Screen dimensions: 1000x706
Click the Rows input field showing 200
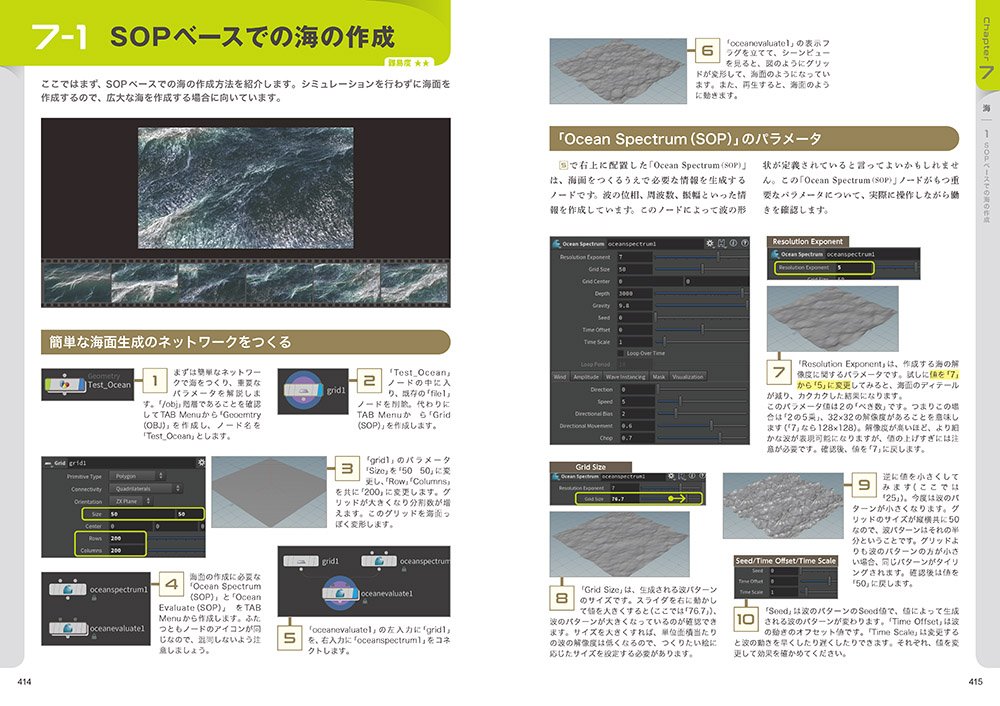pos(127,538)
